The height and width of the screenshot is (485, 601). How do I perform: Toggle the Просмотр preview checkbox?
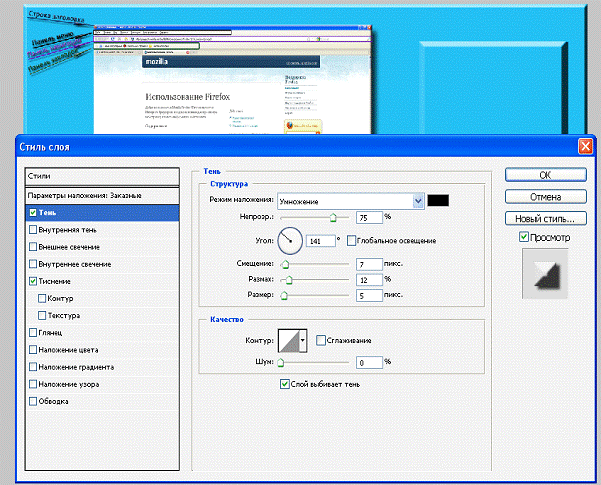coord(525,238)
